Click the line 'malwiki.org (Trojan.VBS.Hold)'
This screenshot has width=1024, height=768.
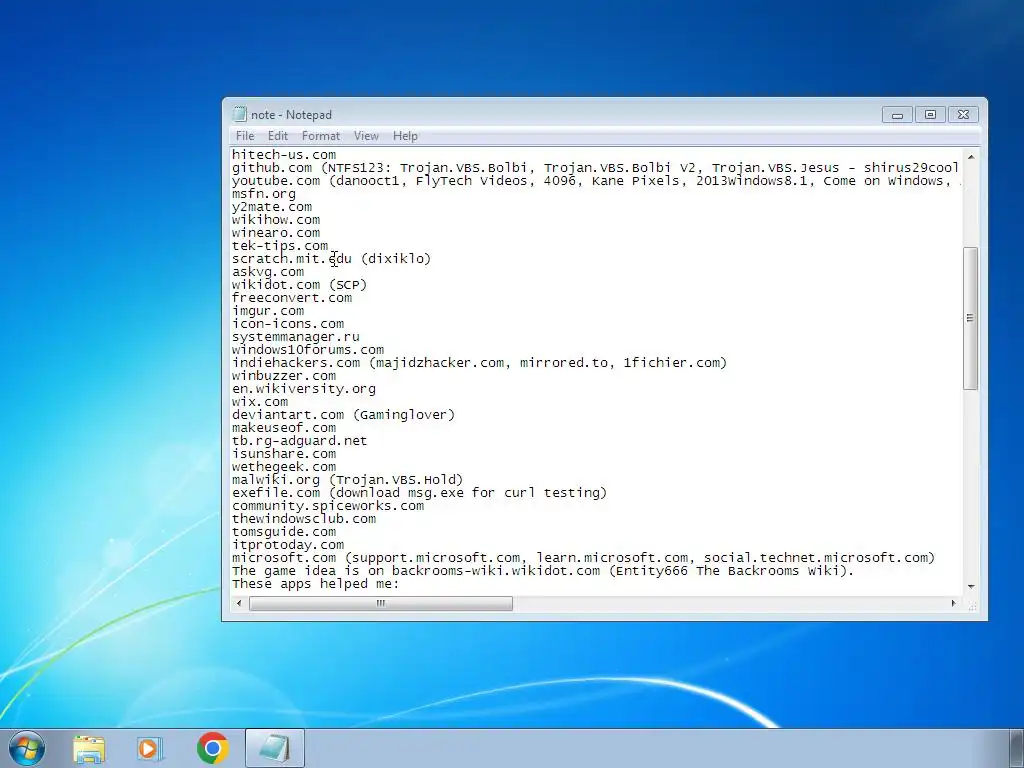(x=347, y=480)
